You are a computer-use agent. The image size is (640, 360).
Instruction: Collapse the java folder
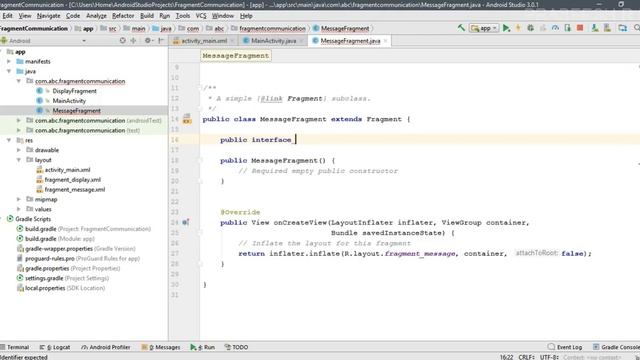click(9, 71)
